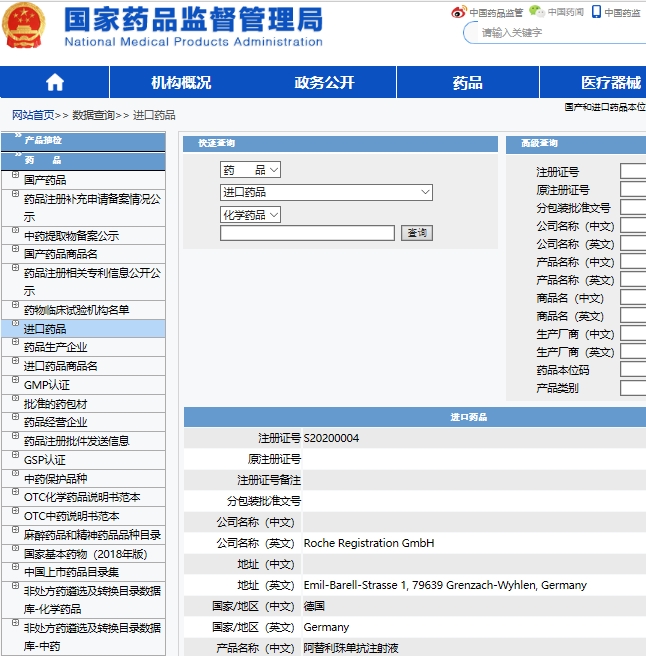Image resolution: width=646 pixels, height=656 pixels.
Task: Open 国家基本药物（2018年版） in sidebar
Action: [x=86, y=554]
